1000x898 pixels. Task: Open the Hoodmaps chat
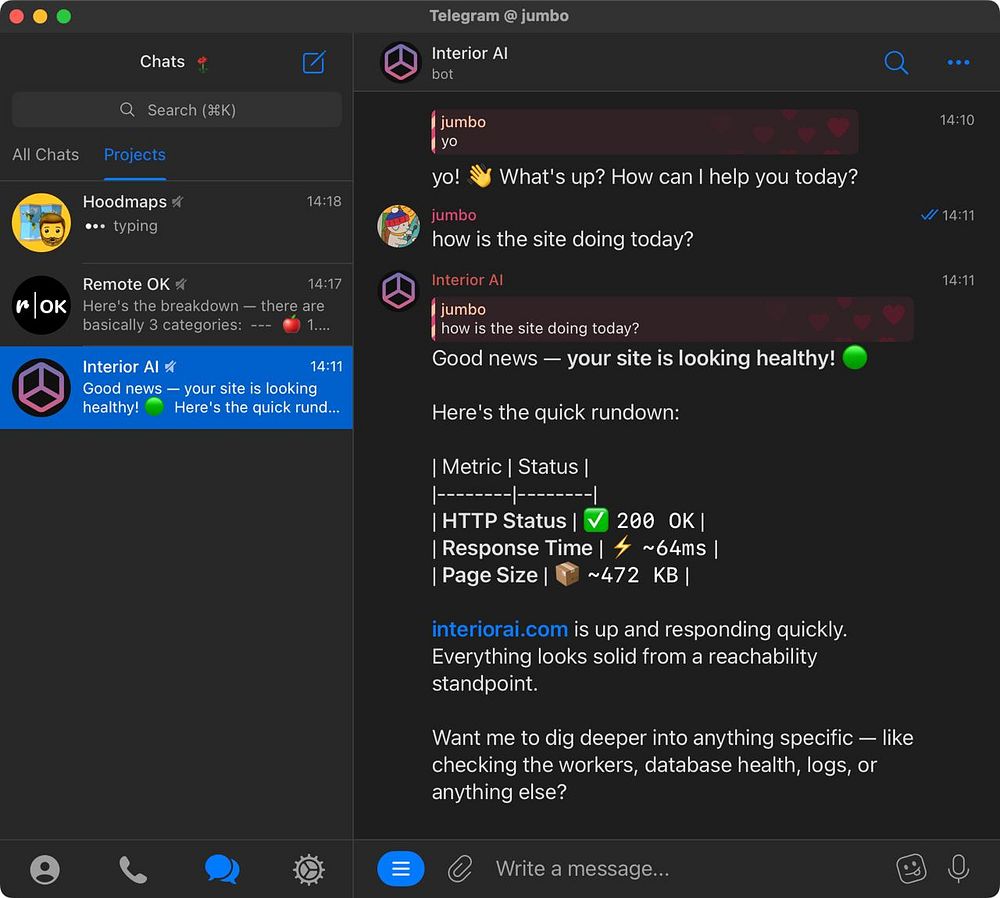[x=176, y=222]
